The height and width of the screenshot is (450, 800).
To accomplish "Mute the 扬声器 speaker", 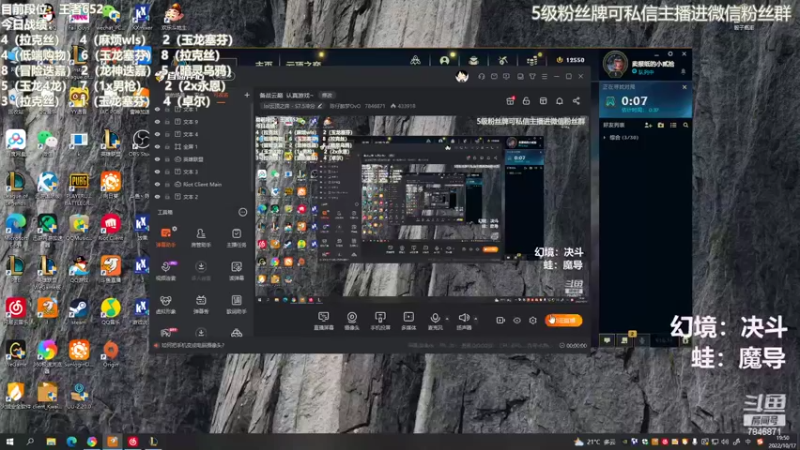I will 464,321.
